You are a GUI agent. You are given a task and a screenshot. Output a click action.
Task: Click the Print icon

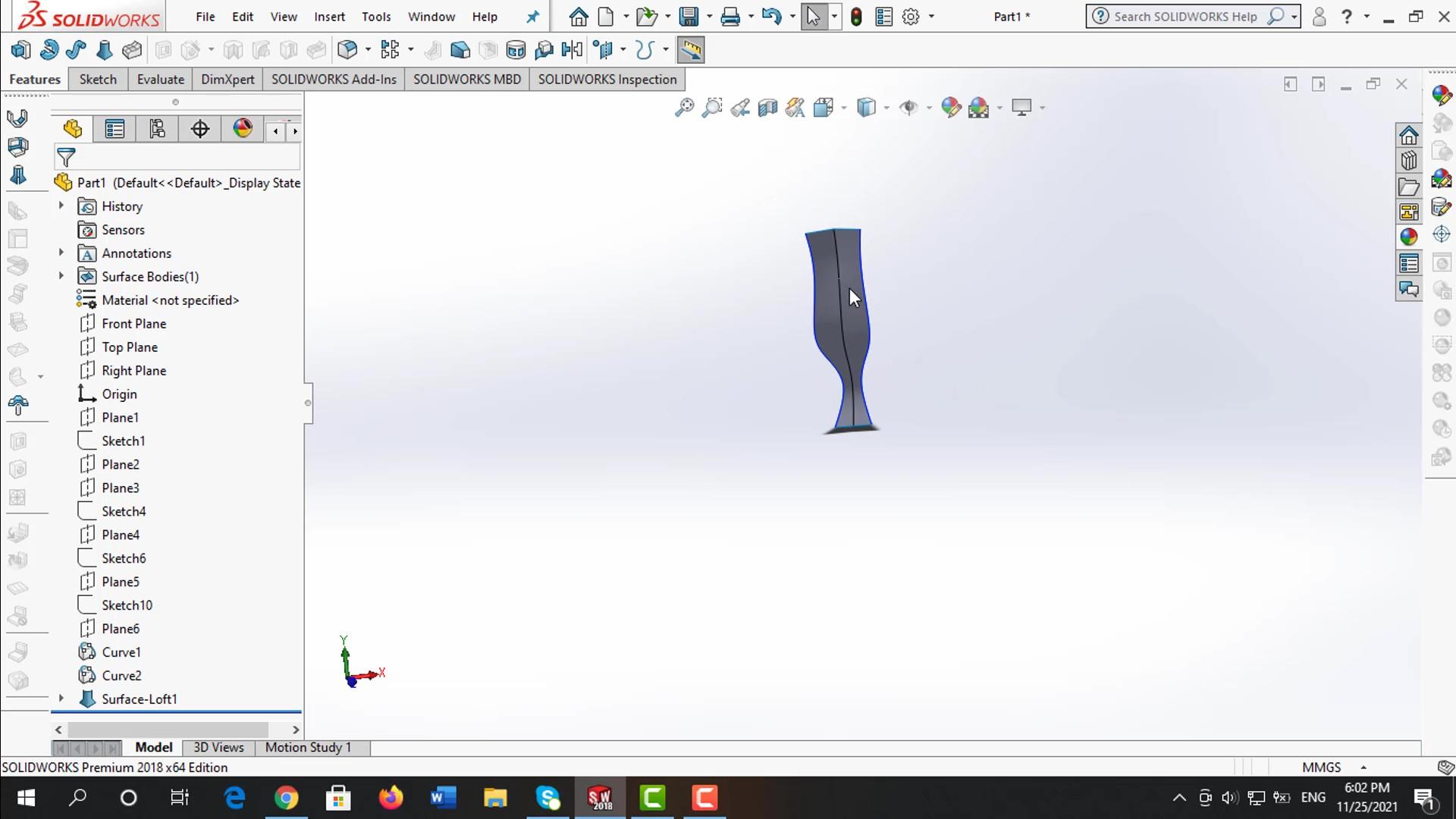[730, 17]
